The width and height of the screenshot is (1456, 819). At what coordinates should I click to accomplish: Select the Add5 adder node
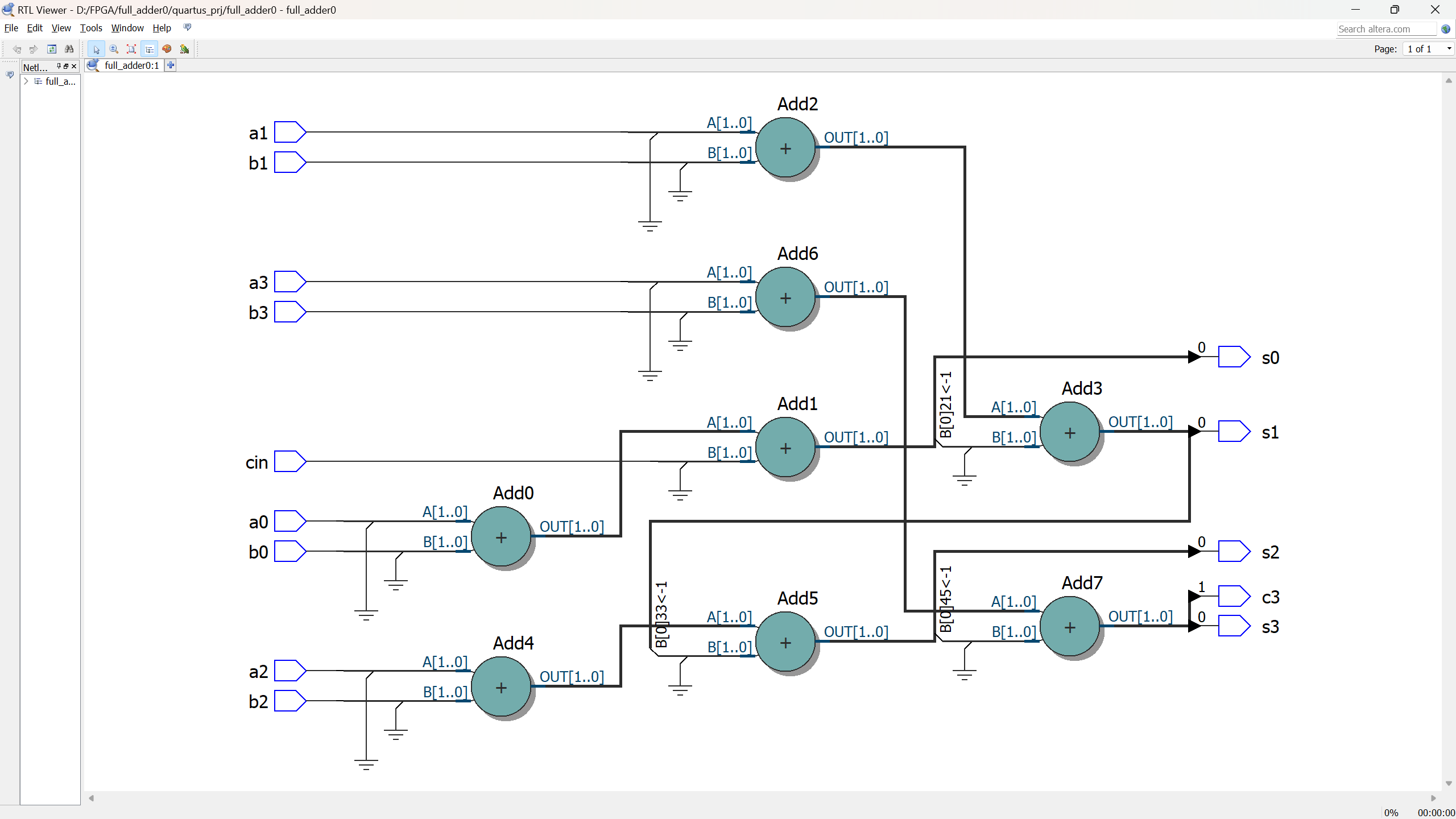point(785,642)
